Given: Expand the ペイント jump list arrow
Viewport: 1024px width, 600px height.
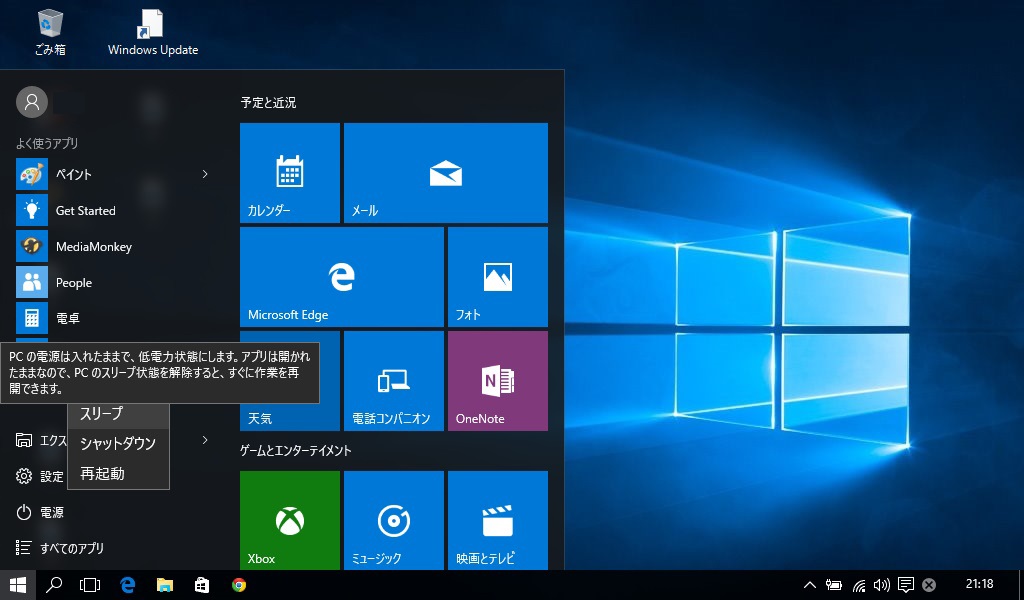Looking at the screenshot, I should coord(205,174).
